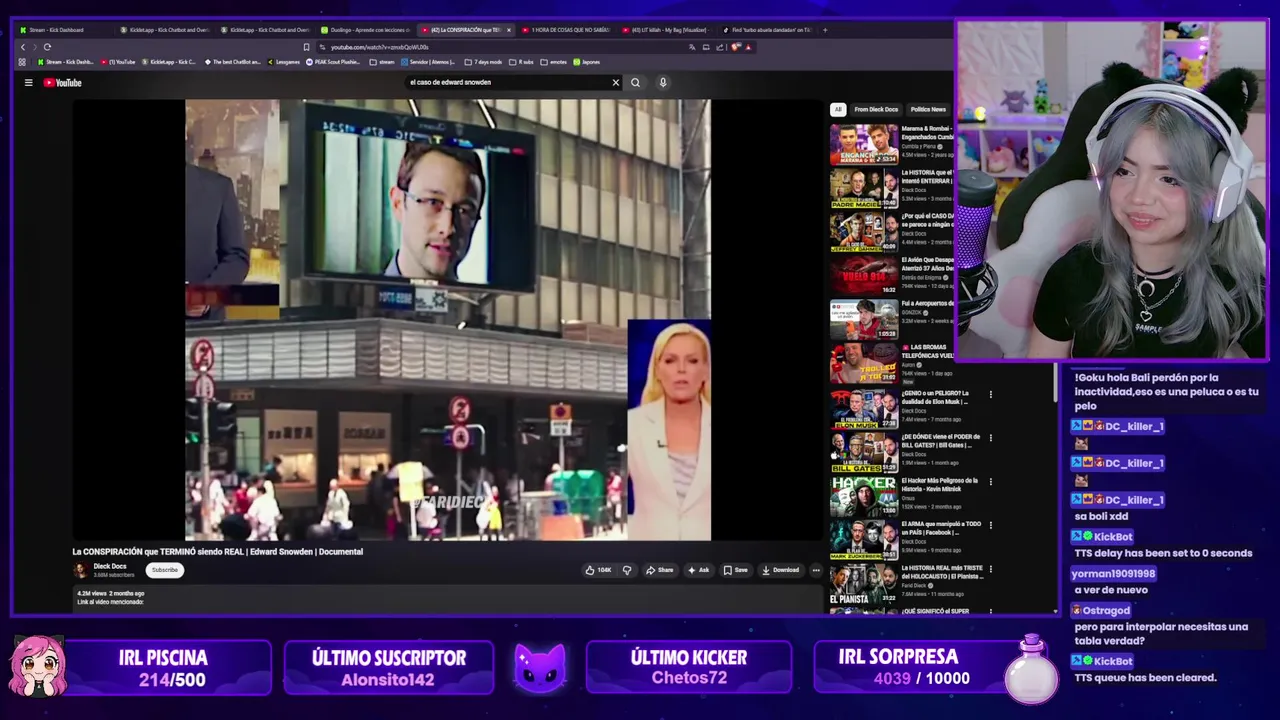Screen dimensions: 1280x720
Task: Click the title 'El Hacker Más Peligroso'
Action: tap(940, 484)
